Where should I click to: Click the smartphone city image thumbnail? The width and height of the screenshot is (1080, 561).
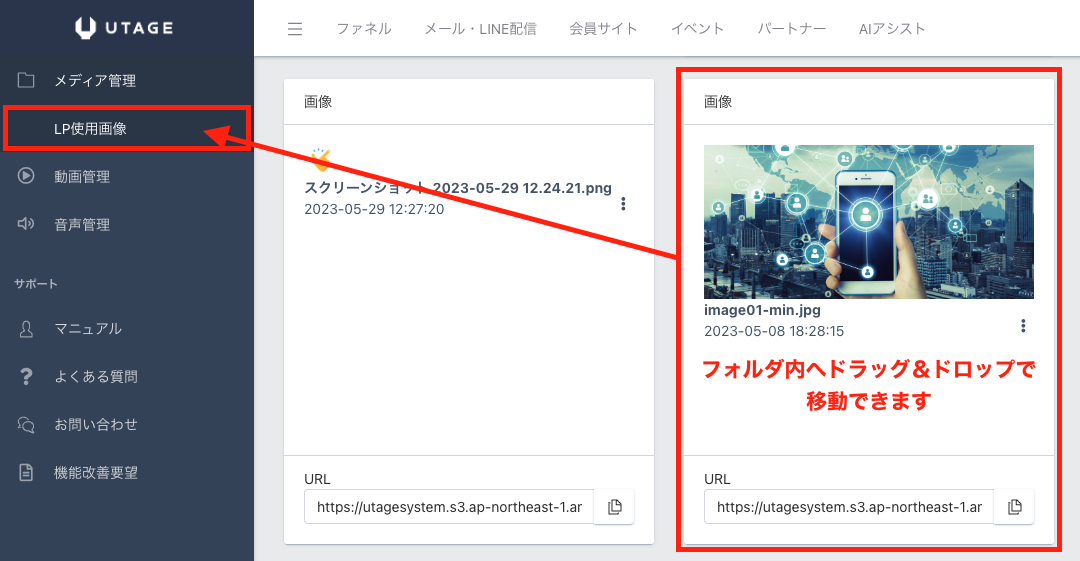[x=868, y=222]
